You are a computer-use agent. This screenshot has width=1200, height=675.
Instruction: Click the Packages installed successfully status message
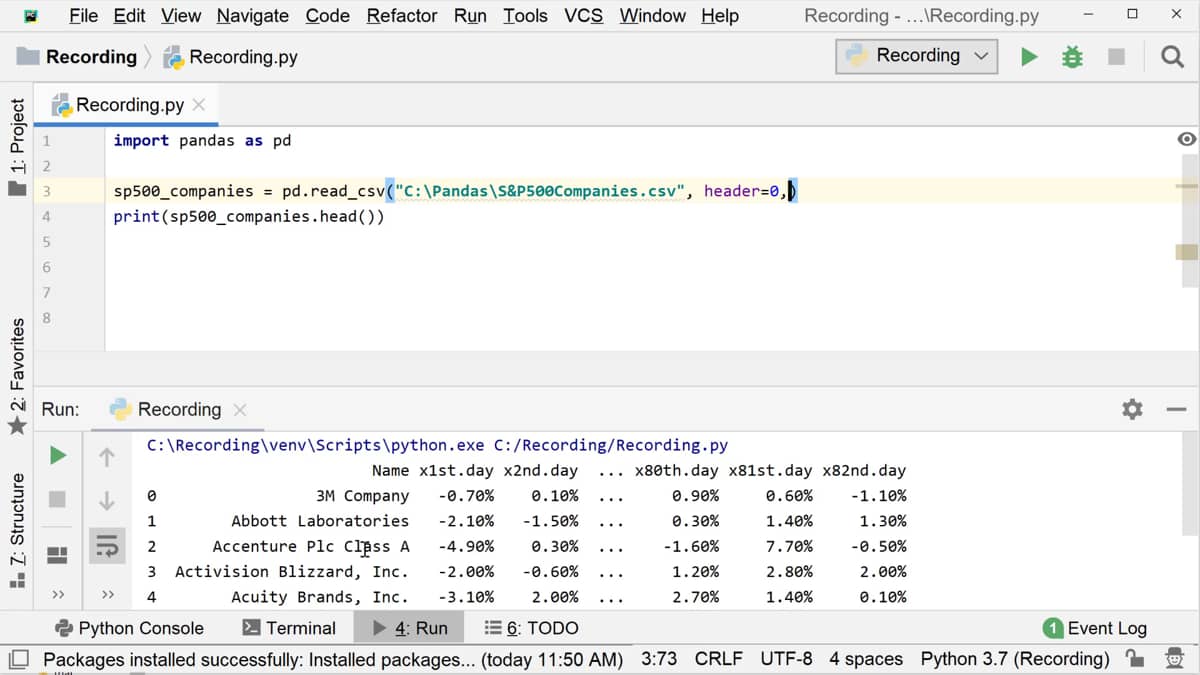333,659
